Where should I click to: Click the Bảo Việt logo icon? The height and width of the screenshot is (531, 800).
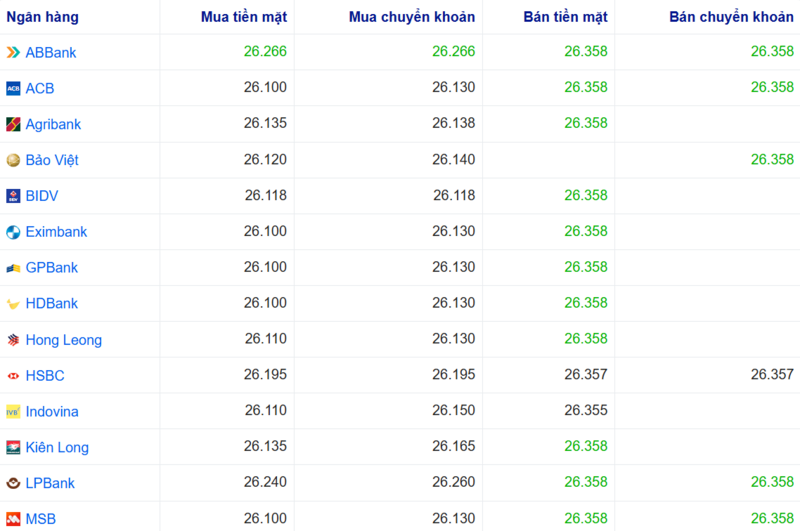[13, 160]
